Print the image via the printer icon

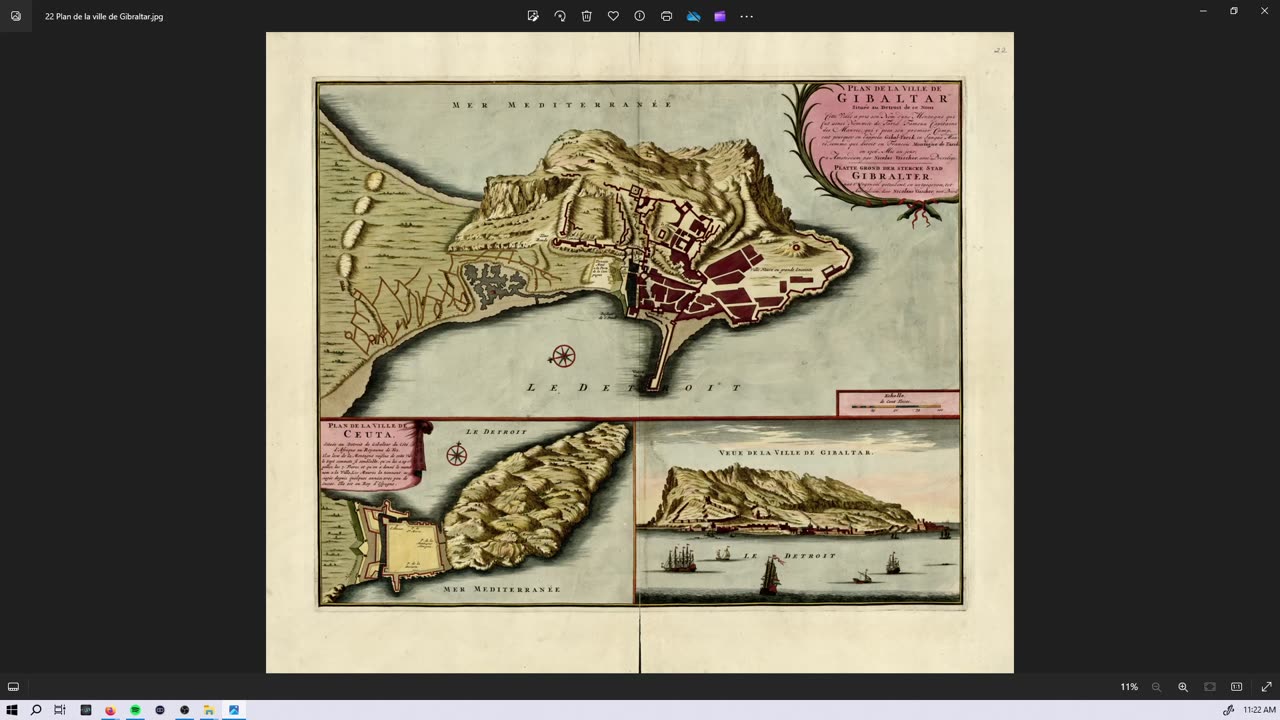pos(667,16)
